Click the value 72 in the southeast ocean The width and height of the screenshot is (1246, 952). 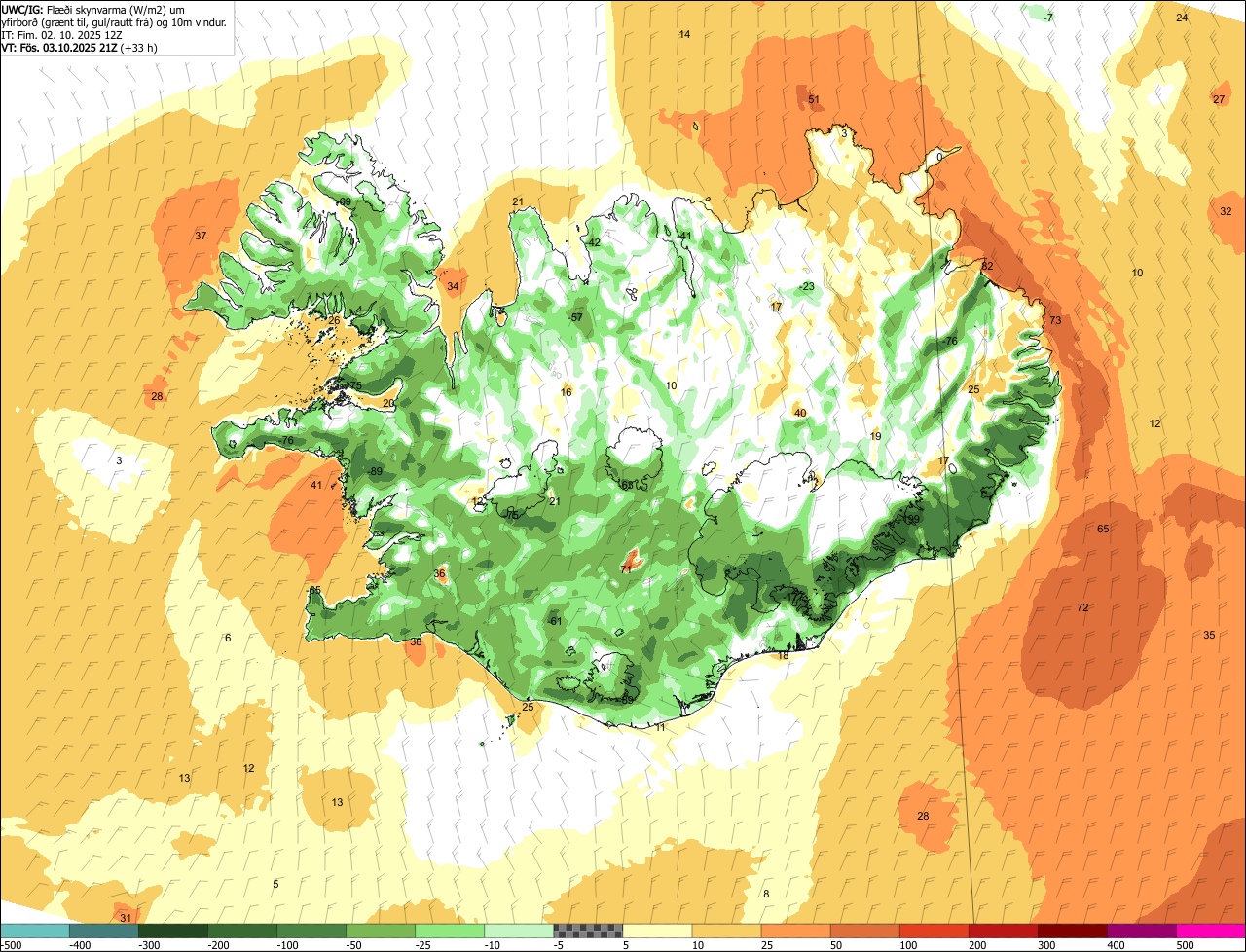coord(1082,607)
